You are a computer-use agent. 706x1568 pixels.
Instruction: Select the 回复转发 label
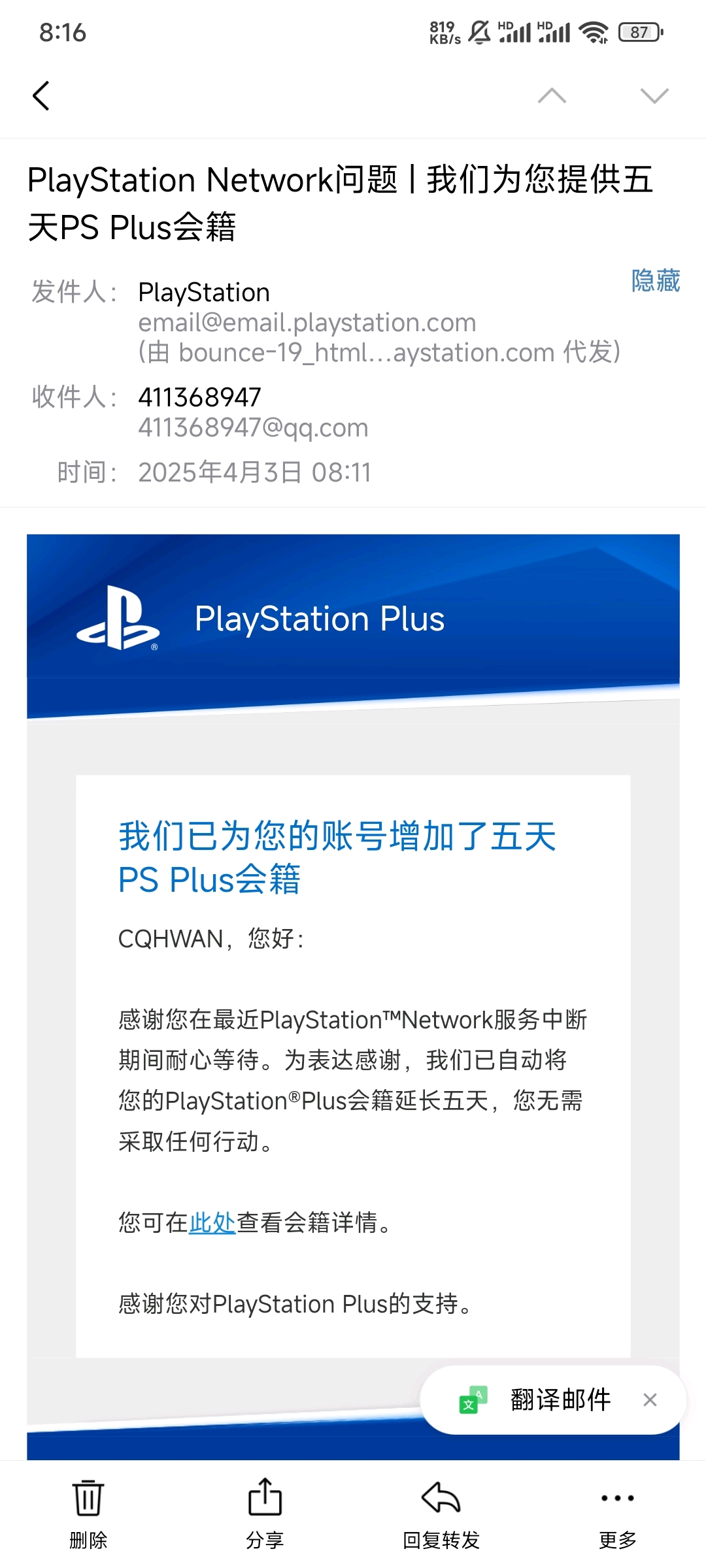click(x=441, y=1541)
